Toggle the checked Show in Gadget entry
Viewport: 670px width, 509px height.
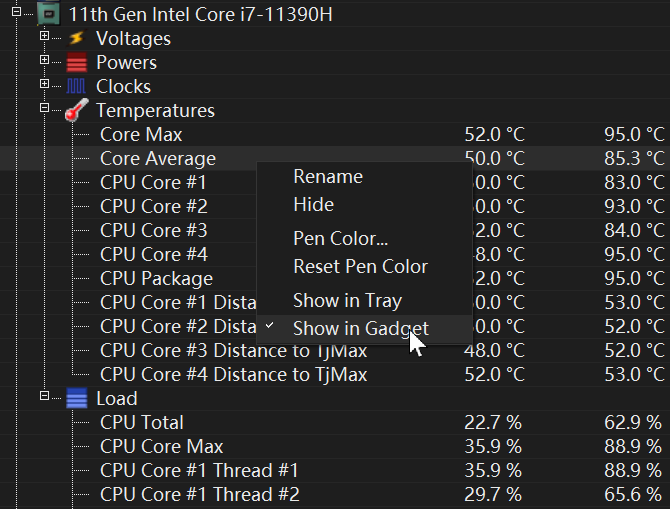[x=364, y=328]
